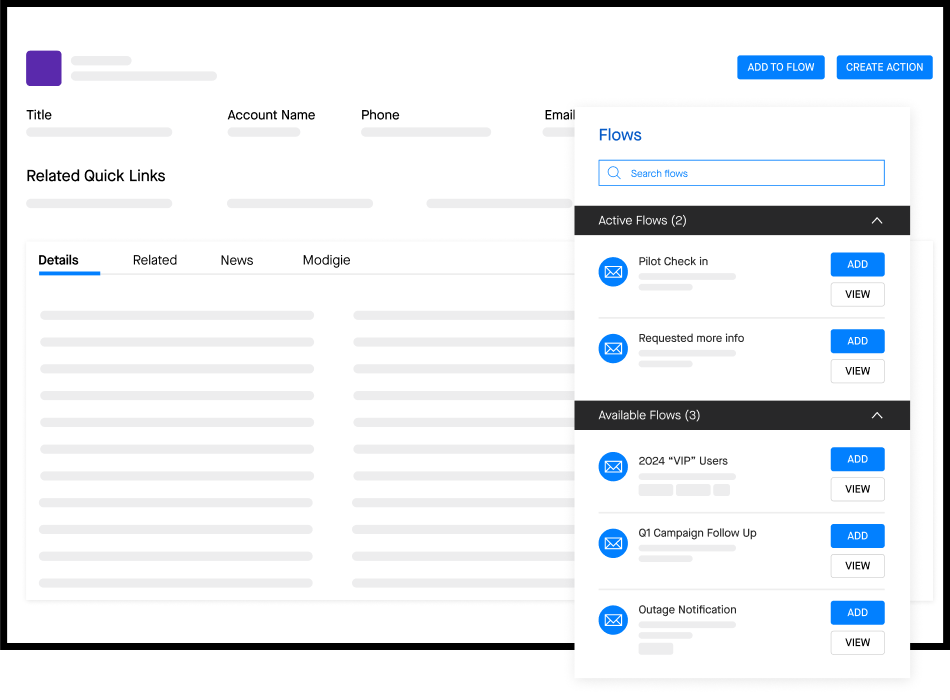Click the envelope icon for 2024 "VIP" Users
Image resolution: width=950 pixels, height=700 pixels.
(613, 466)
